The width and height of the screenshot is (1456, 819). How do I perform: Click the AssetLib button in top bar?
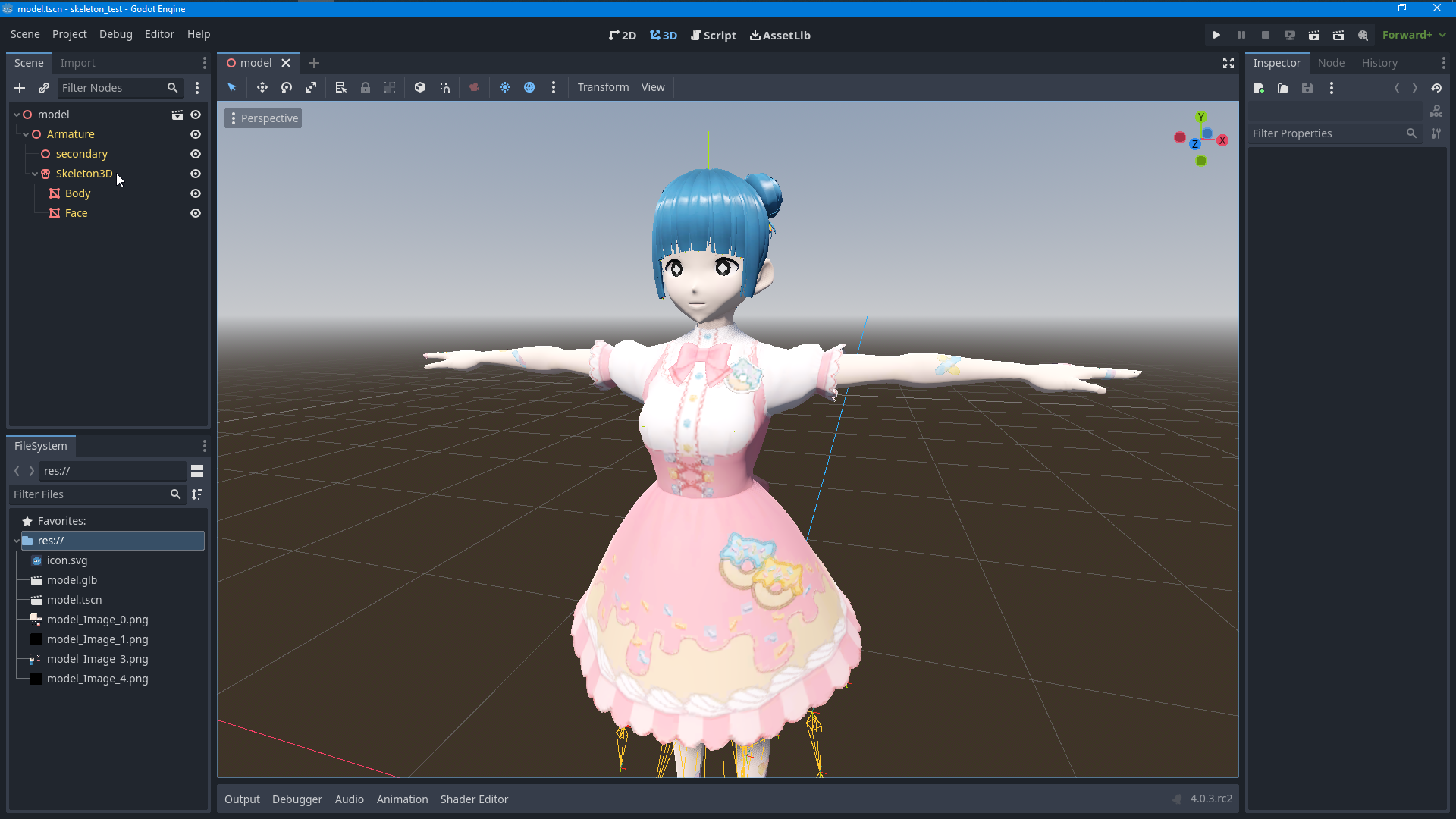tap(780, 35)
